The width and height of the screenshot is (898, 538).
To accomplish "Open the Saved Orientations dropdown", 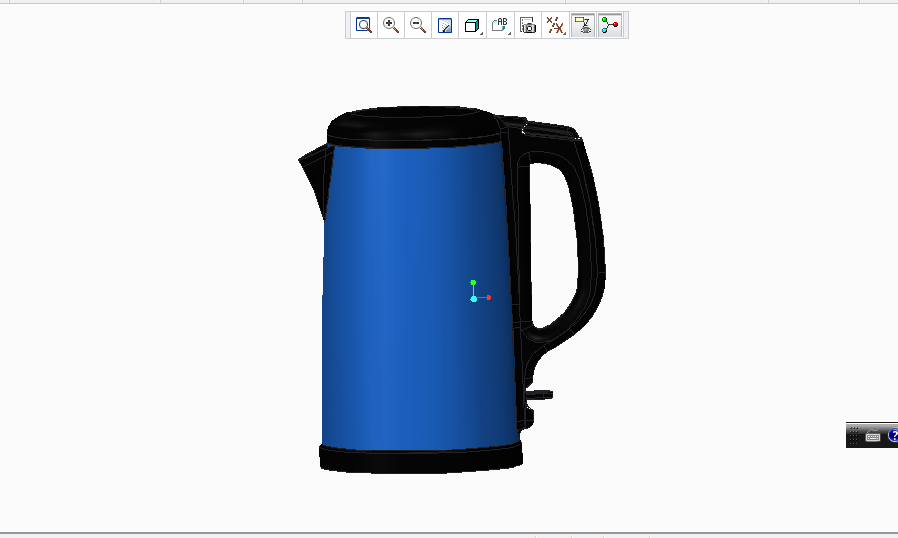I will coord(500,25).
